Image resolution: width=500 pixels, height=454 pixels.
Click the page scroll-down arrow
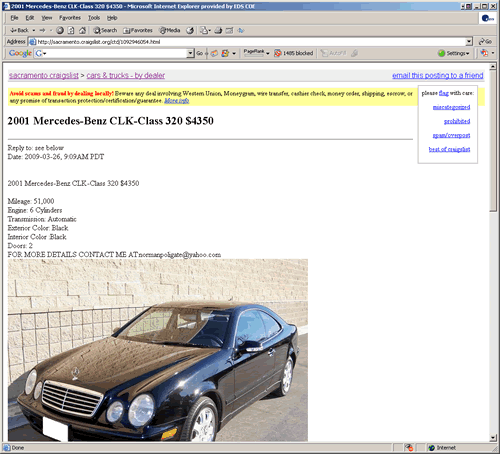(493, 438)
